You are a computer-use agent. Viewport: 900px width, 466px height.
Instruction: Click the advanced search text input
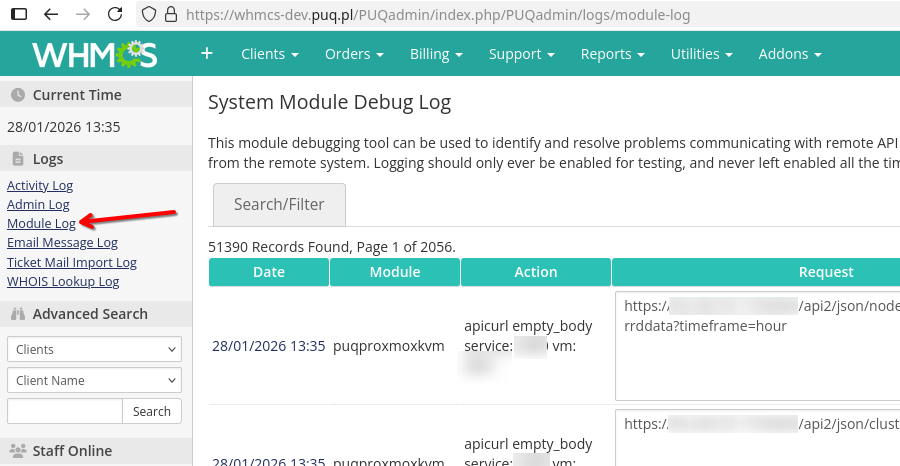point(65,411)
